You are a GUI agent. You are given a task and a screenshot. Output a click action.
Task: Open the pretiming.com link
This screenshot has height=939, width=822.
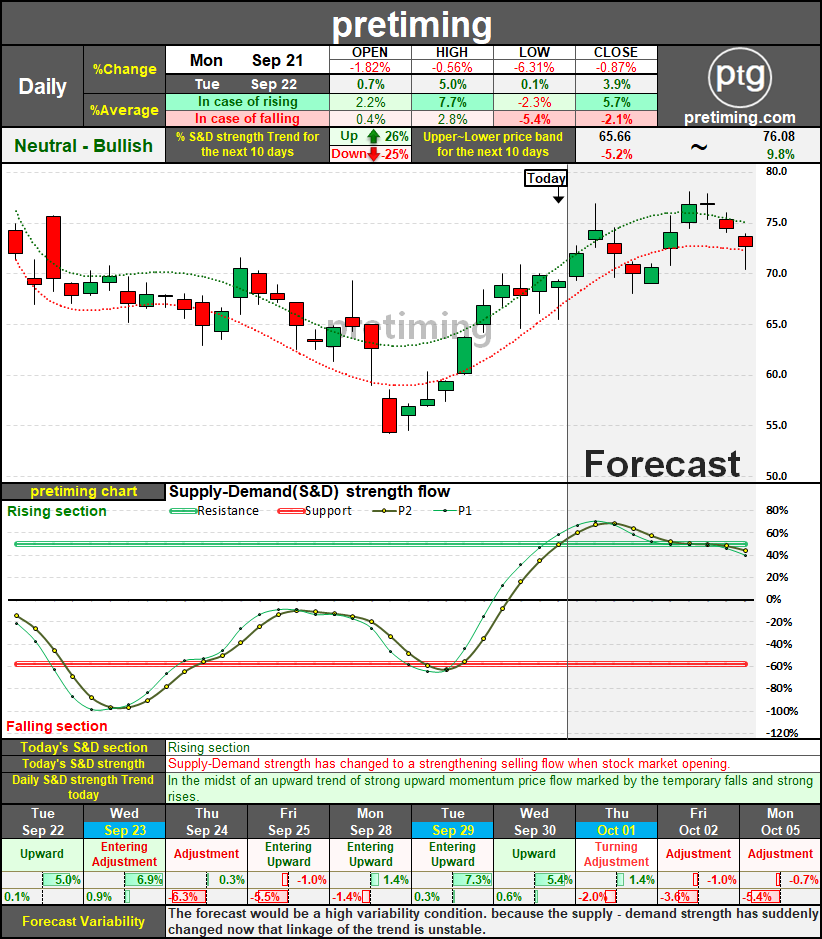(739, 117)
